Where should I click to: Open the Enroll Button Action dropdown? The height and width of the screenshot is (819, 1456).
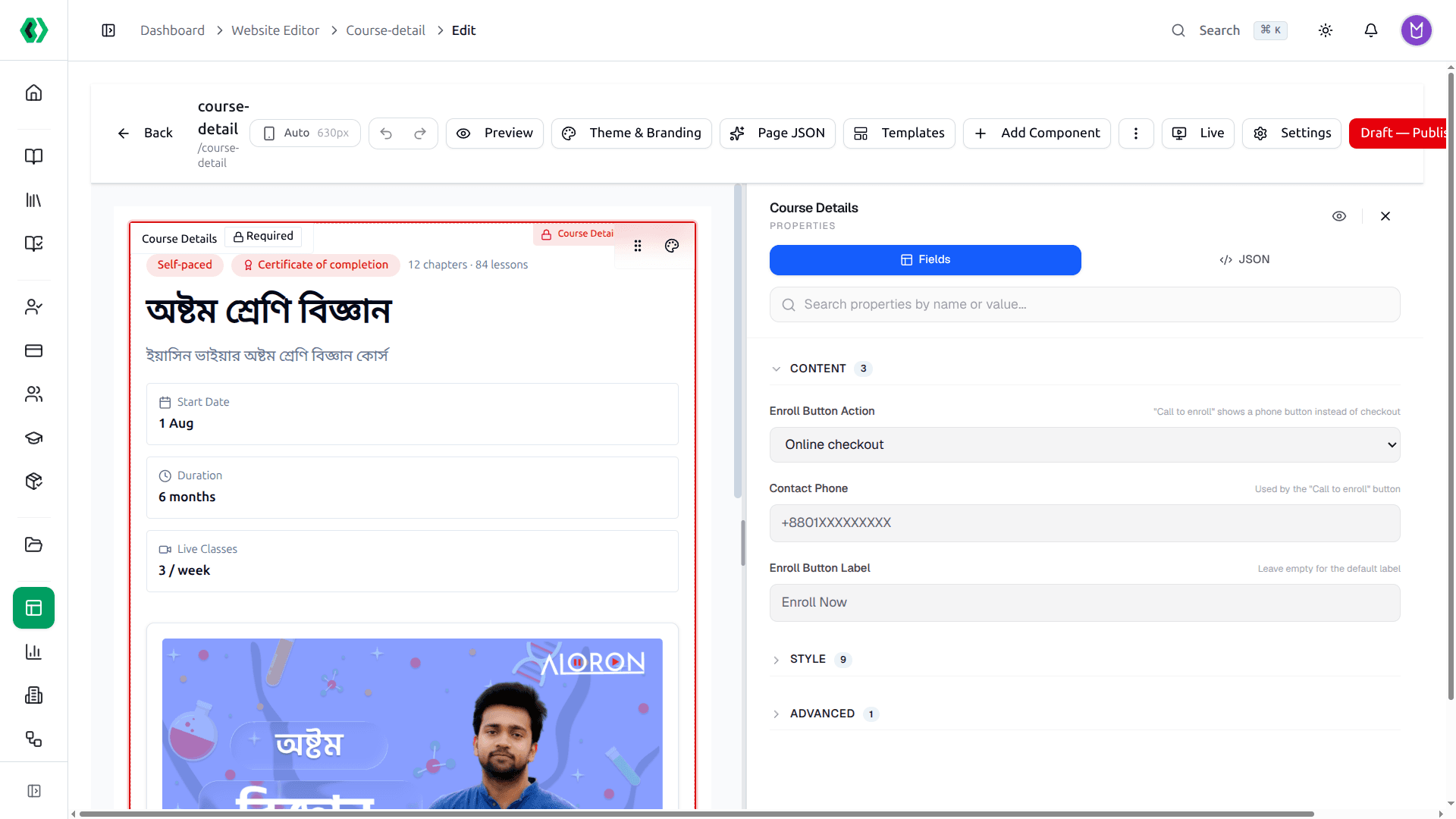(x=1084, y=444)
